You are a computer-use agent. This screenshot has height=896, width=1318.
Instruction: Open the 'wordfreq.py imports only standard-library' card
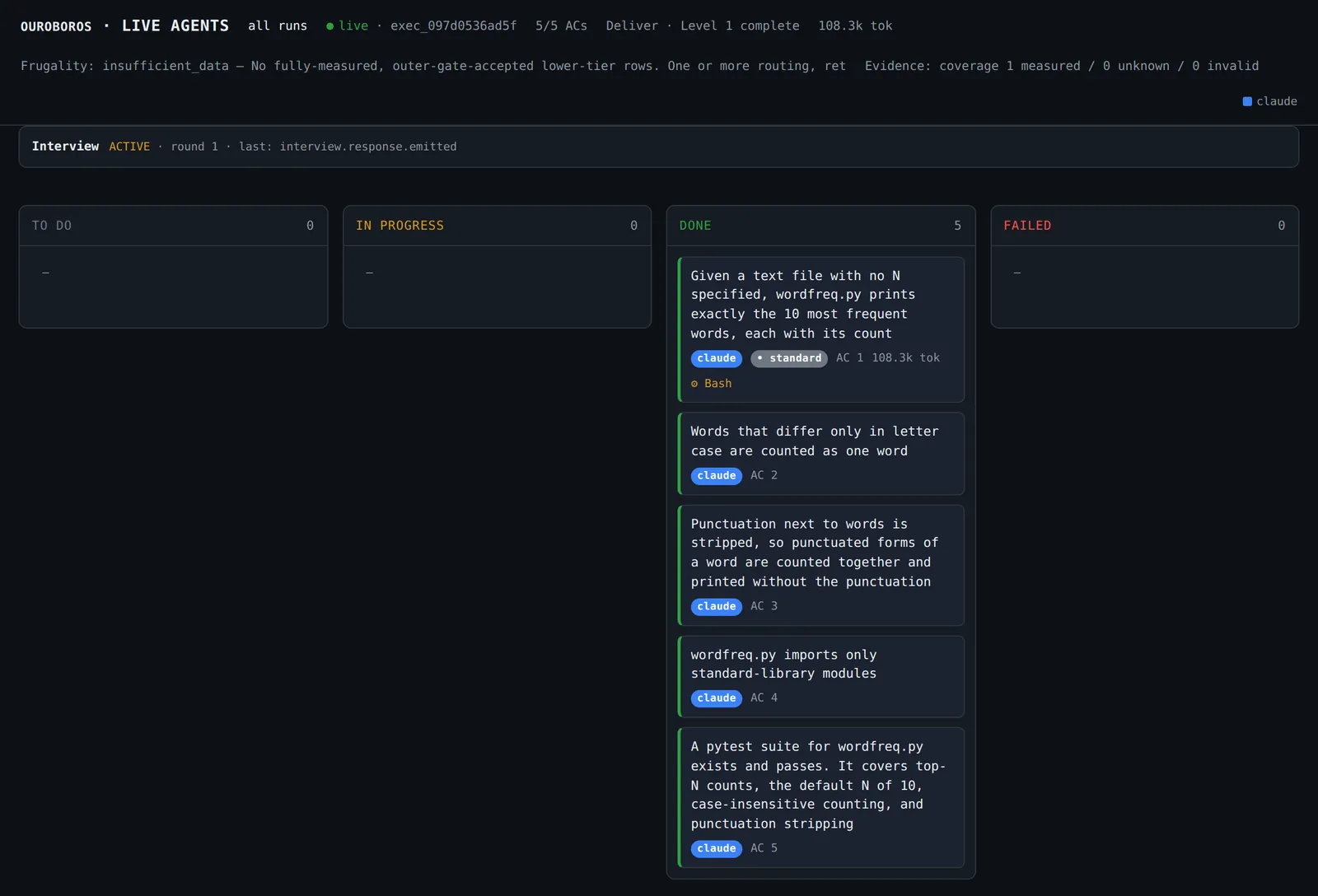click(821, 677)
